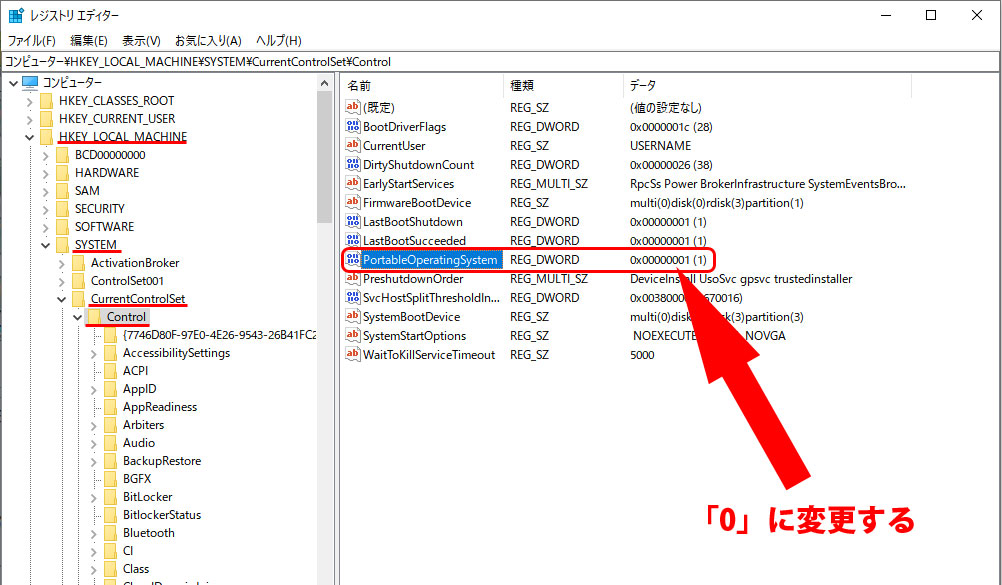1002x585 pixels.
Task: Click the HARDWARE folder icon
Action: pyautogui.click(x=63, y=173)
